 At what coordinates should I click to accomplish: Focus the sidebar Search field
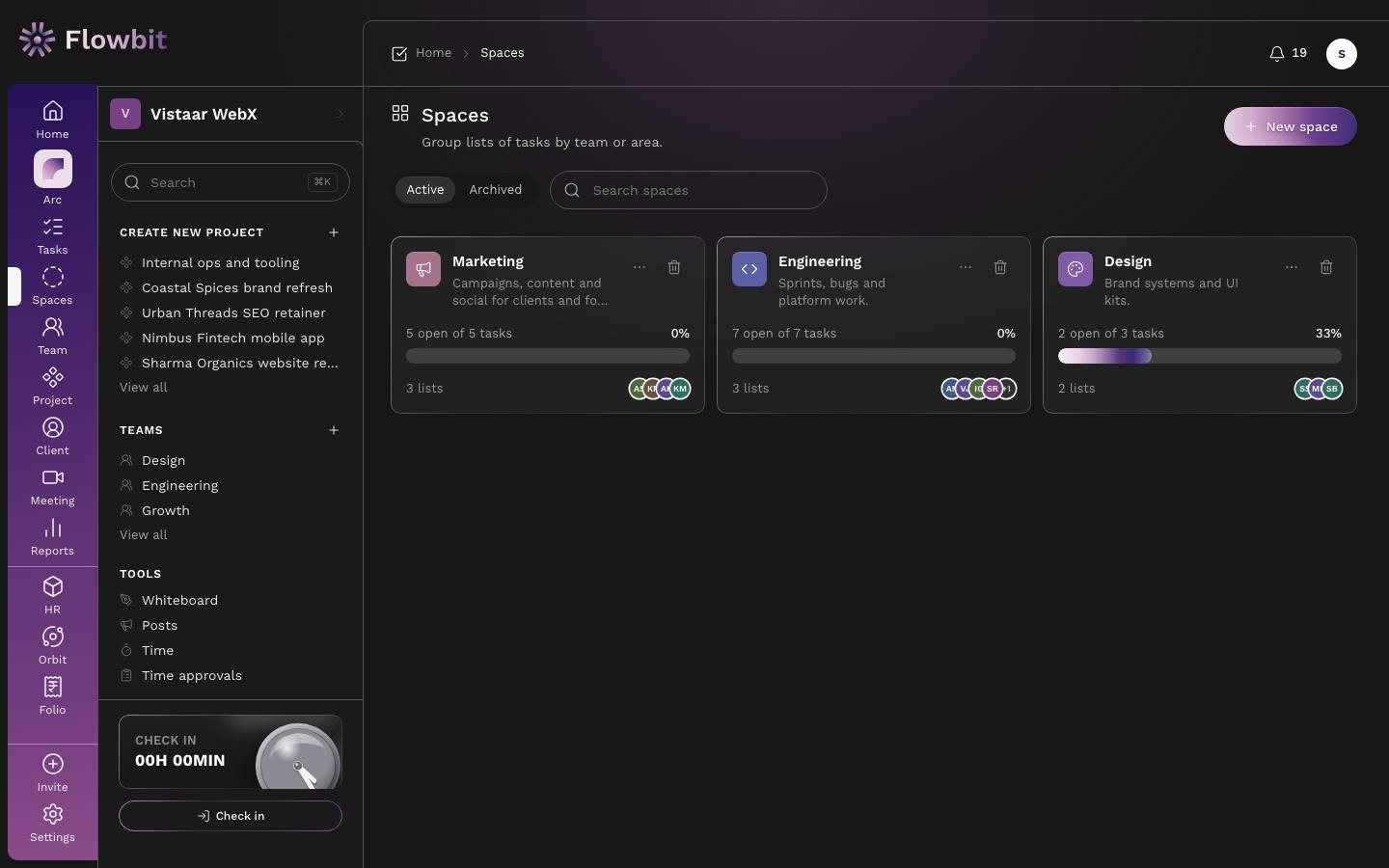point(231,182)
